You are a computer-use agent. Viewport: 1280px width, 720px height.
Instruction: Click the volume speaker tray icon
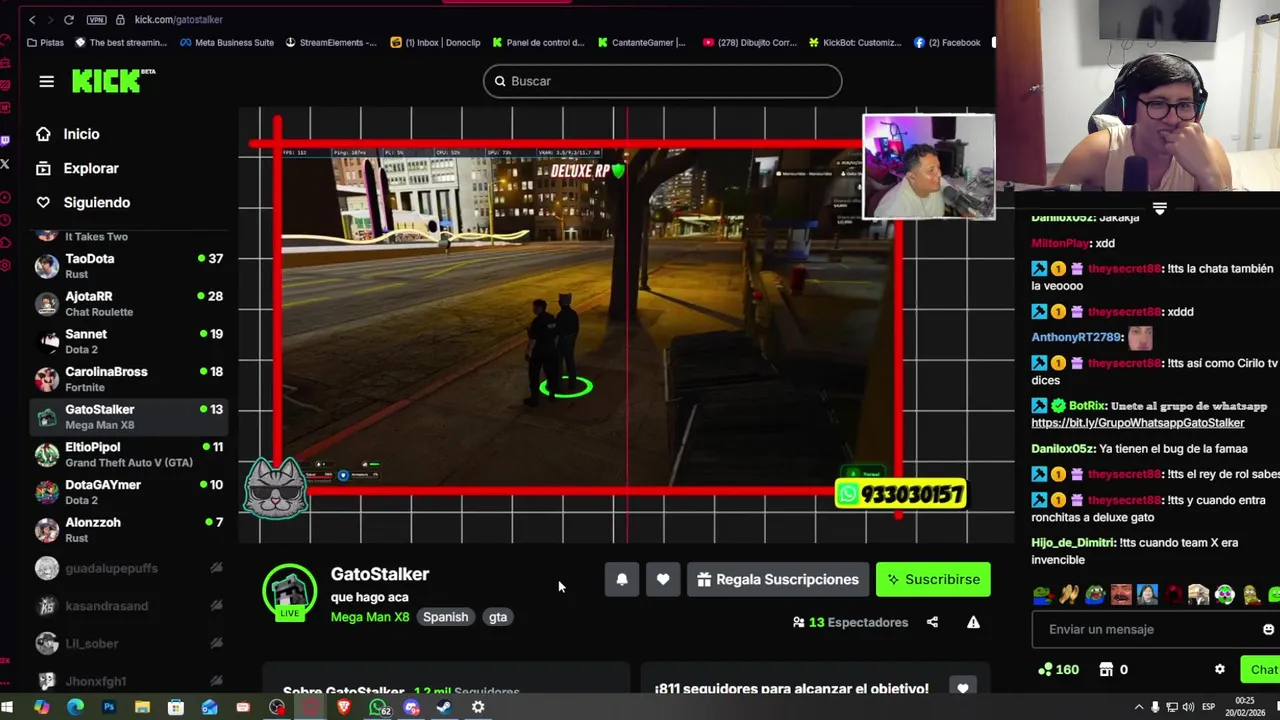click(1189, 707)
